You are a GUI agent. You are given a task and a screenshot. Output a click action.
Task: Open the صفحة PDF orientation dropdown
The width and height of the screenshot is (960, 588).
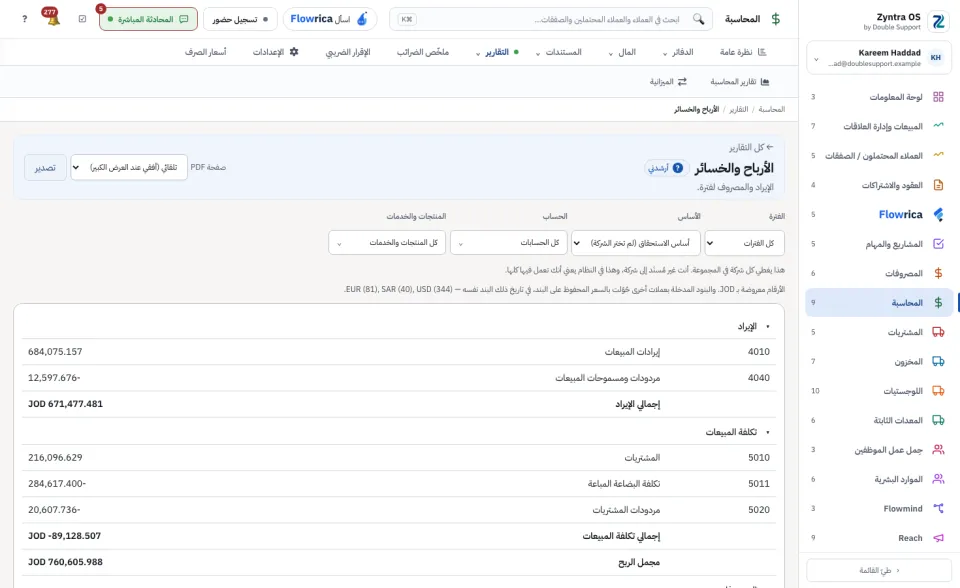click(x=129, y=167)
